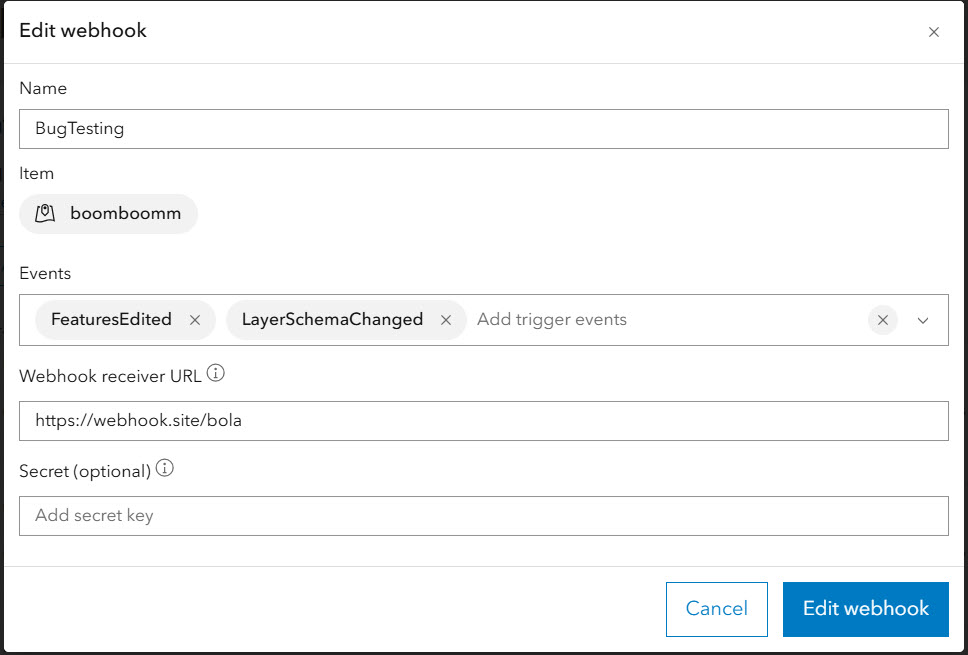Viewport: 968px width, 655px height.
Task: Confirm changes with Edit webhook button
Action: point(865,609)
